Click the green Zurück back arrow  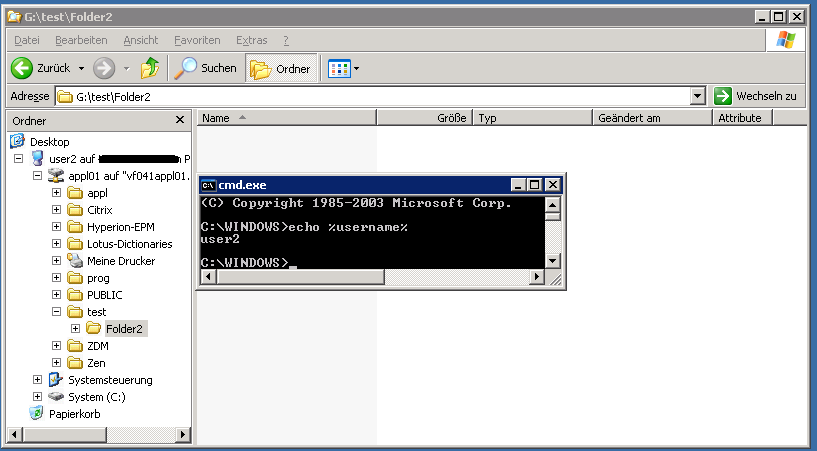point(22,68)
